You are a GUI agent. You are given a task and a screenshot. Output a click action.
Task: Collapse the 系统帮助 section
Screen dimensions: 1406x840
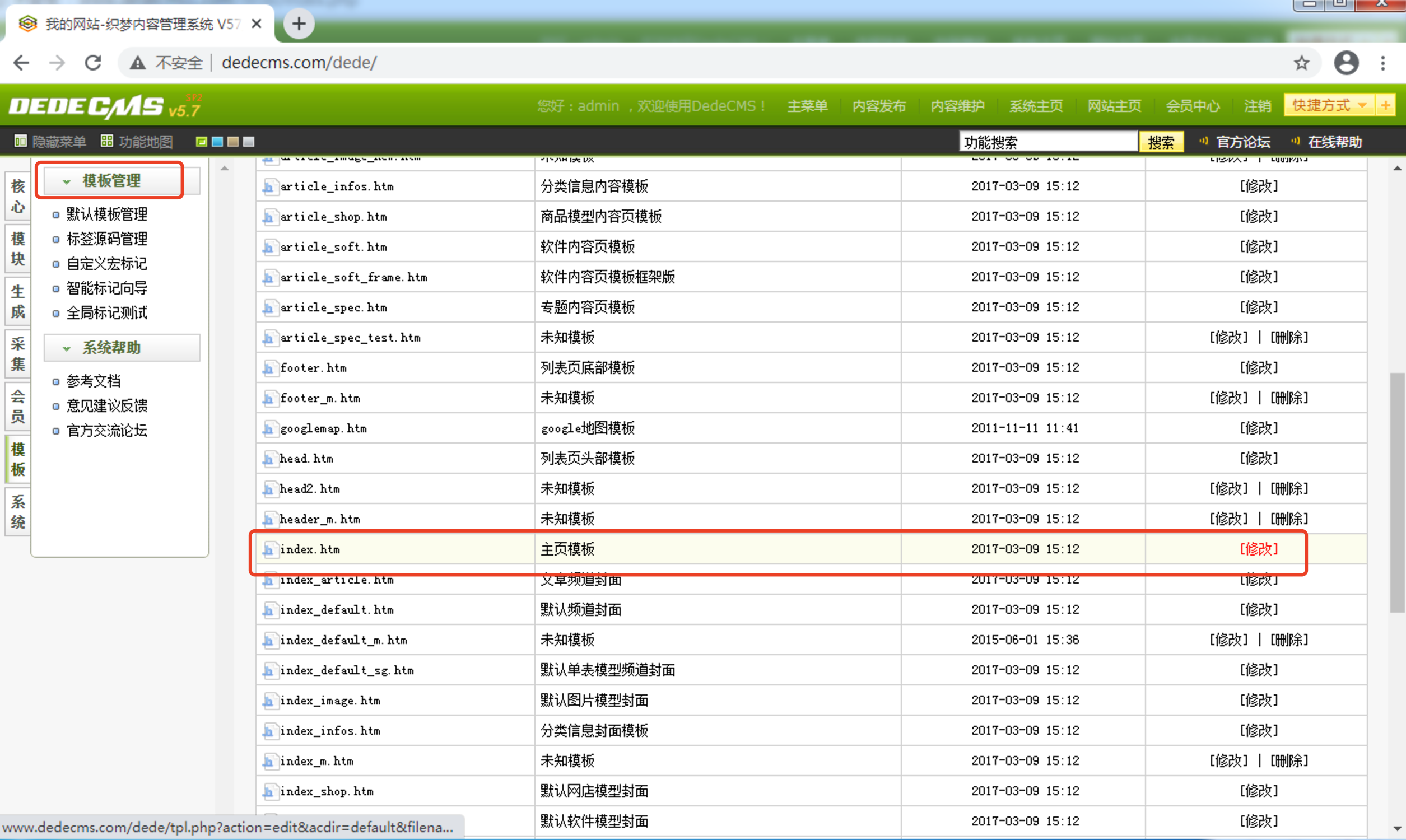coord(67,348)
